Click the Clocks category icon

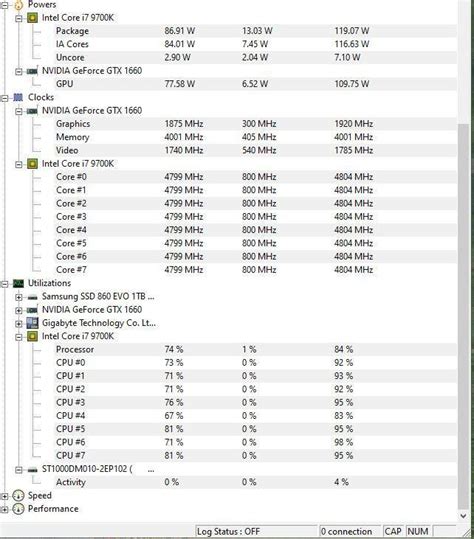(x=19, y=98)
